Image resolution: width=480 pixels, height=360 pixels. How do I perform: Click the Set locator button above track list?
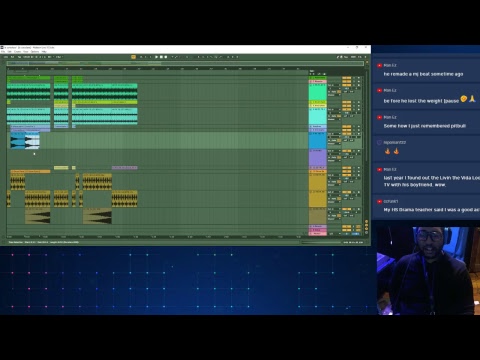pyautogui.click(x=312, y=71)
